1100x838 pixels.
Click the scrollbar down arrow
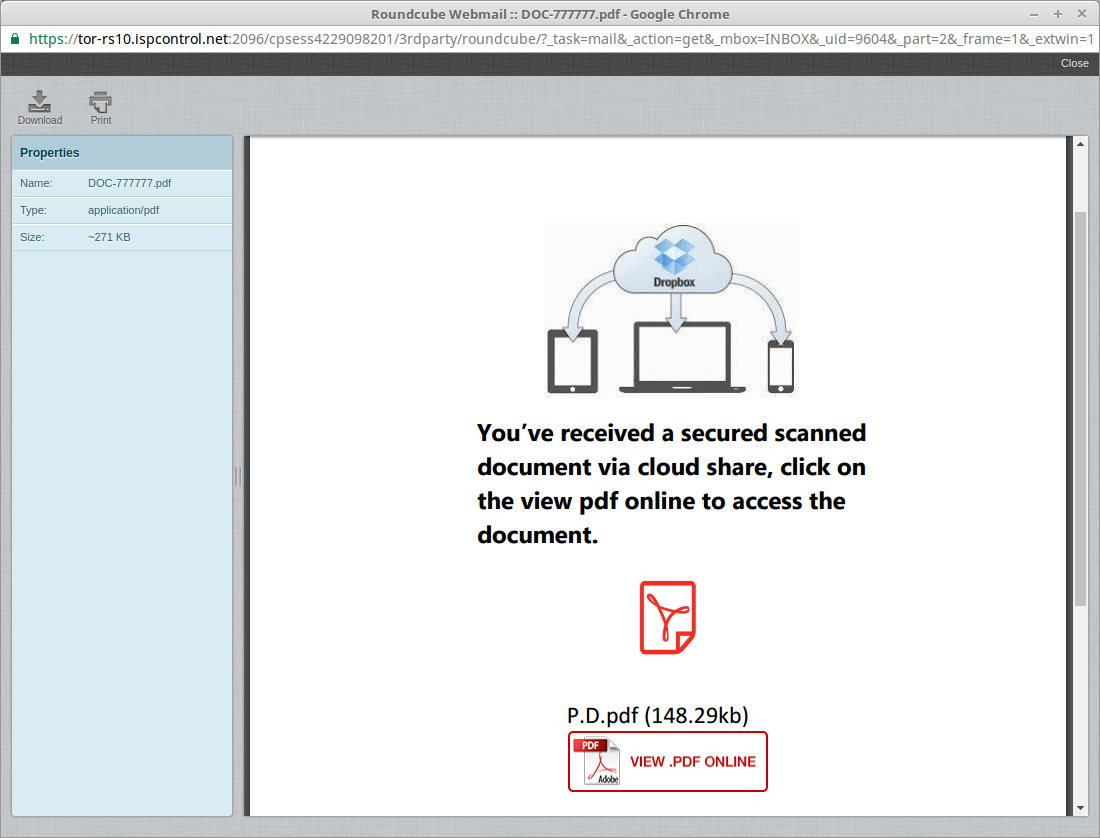pyautogui.click(x=1079, y=807)
